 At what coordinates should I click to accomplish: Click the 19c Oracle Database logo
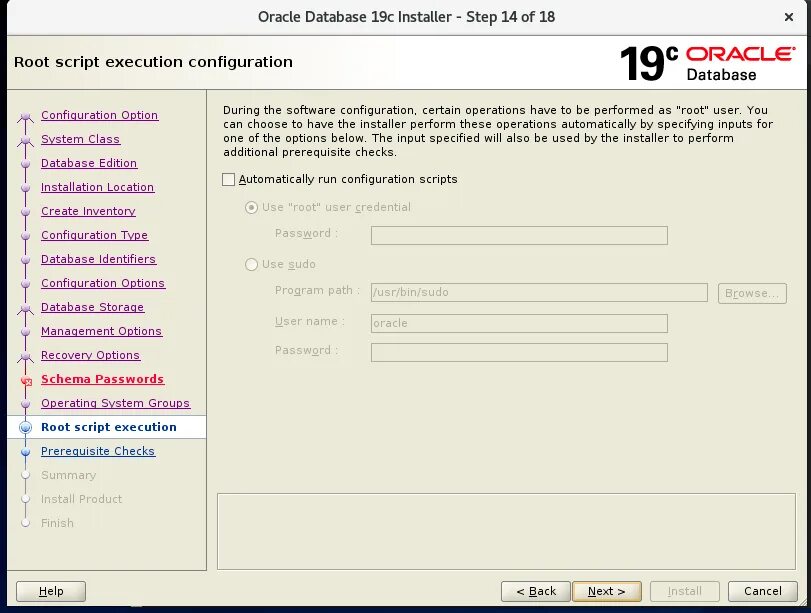[x=708, y=64]
